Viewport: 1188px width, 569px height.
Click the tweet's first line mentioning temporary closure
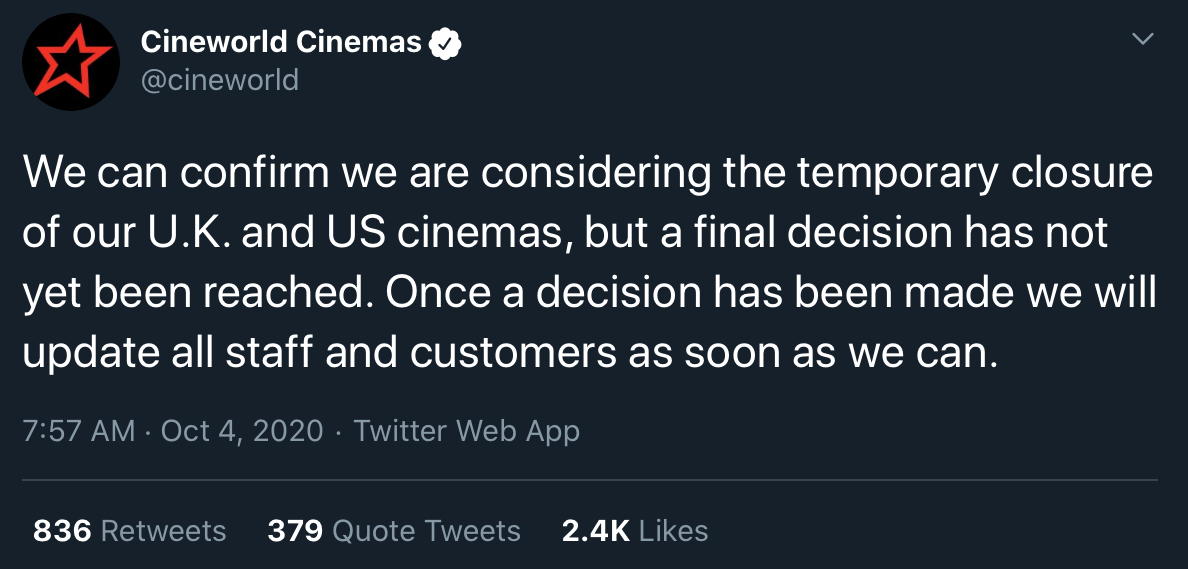(x=588, y=174)
